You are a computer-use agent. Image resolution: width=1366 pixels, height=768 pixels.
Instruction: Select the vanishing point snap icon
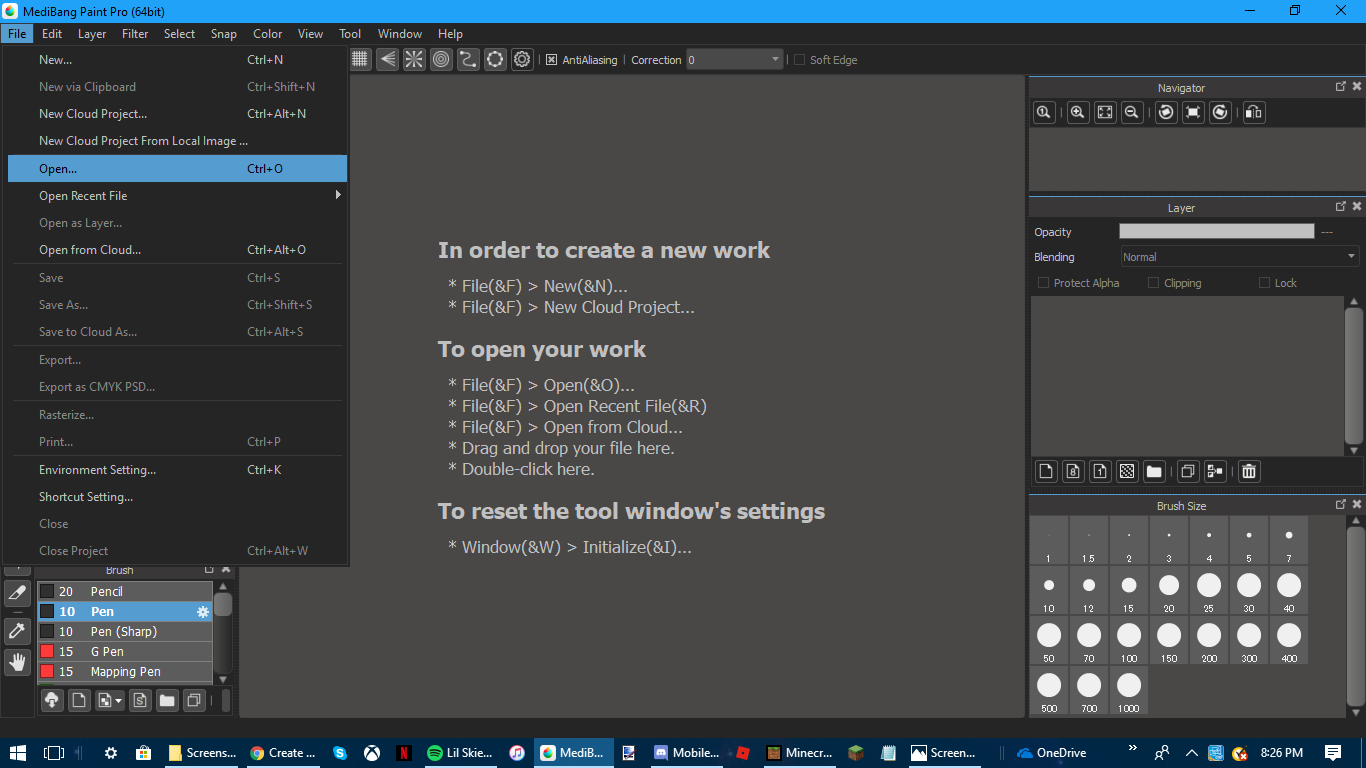pyautogui.click(x=387, y=59)
